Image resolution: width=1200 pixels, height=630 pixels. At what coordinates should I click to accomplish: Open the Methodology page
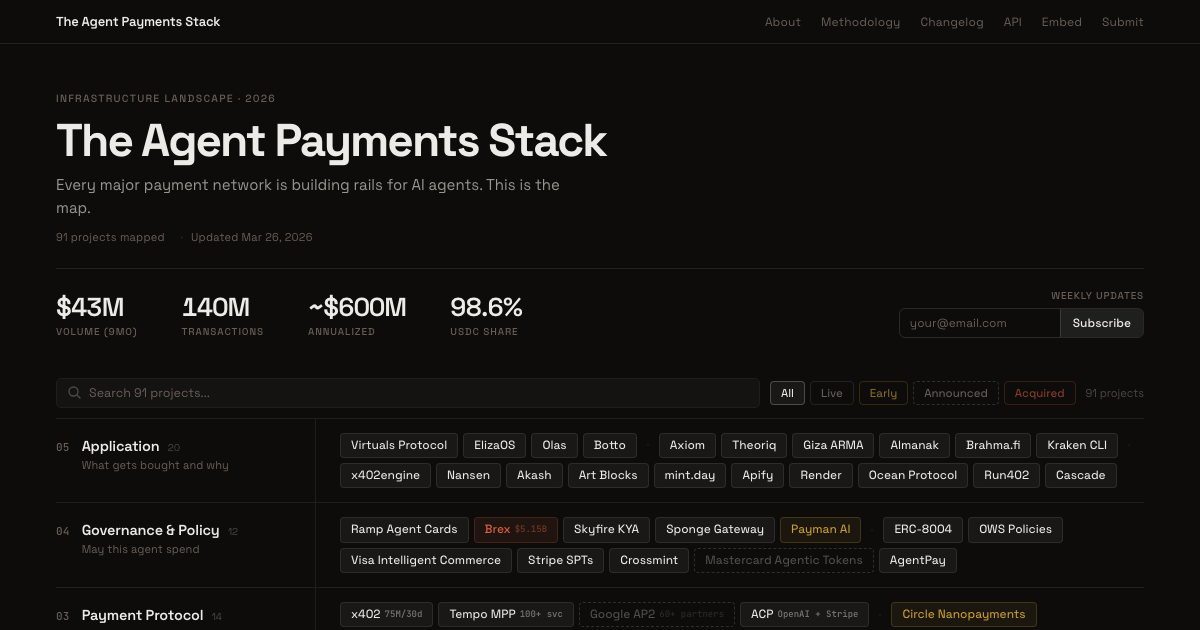click(860, 21)
